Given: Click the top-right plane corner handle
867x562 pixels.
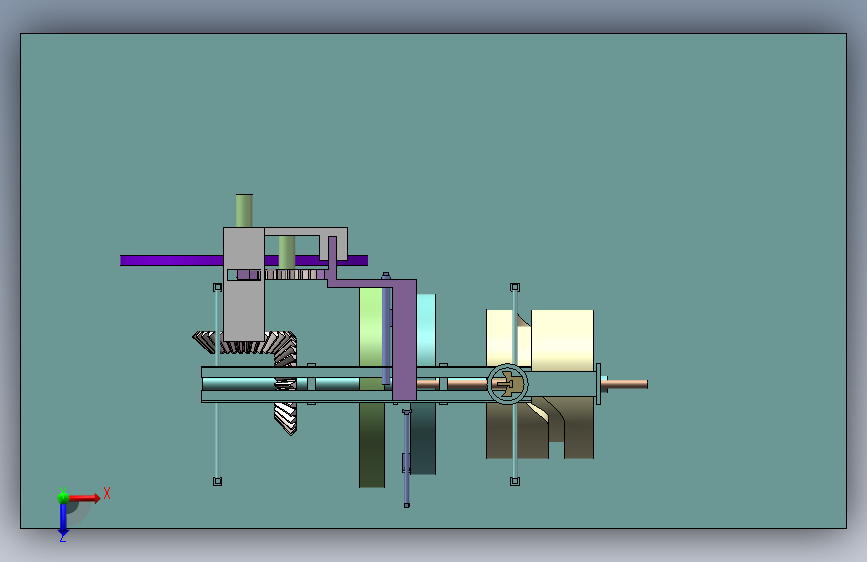Looking at the screenshot, I should (515, 287).
